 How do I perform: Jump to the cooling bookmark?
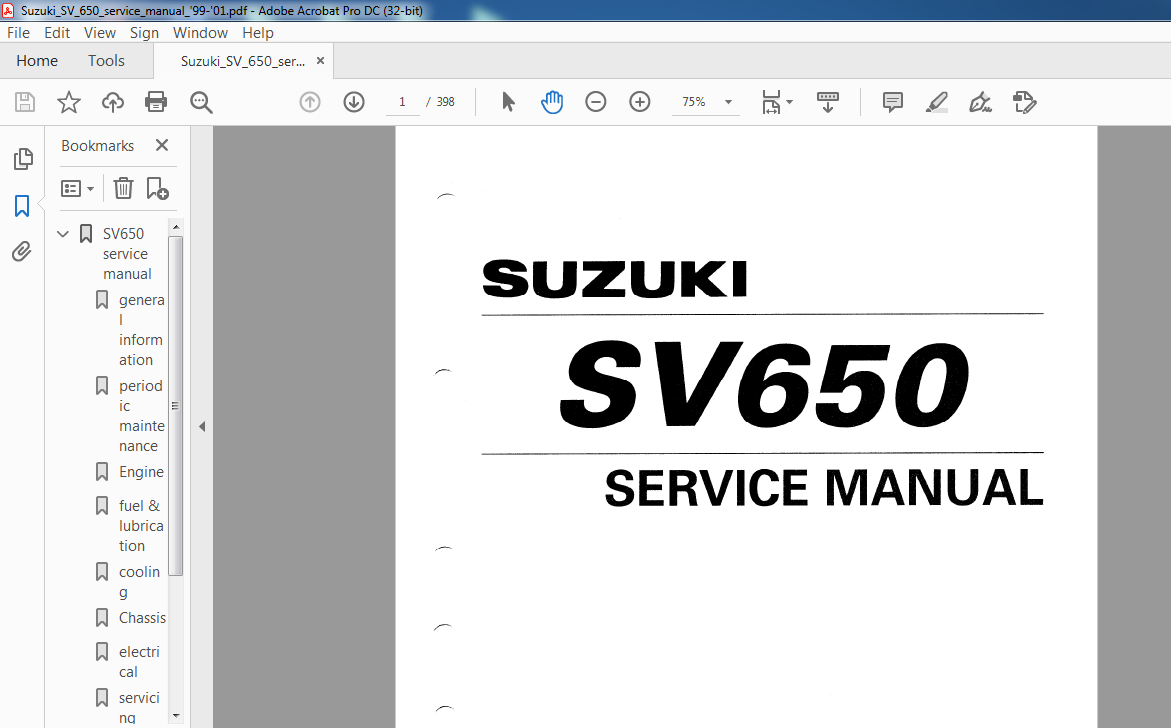(139, 582)
